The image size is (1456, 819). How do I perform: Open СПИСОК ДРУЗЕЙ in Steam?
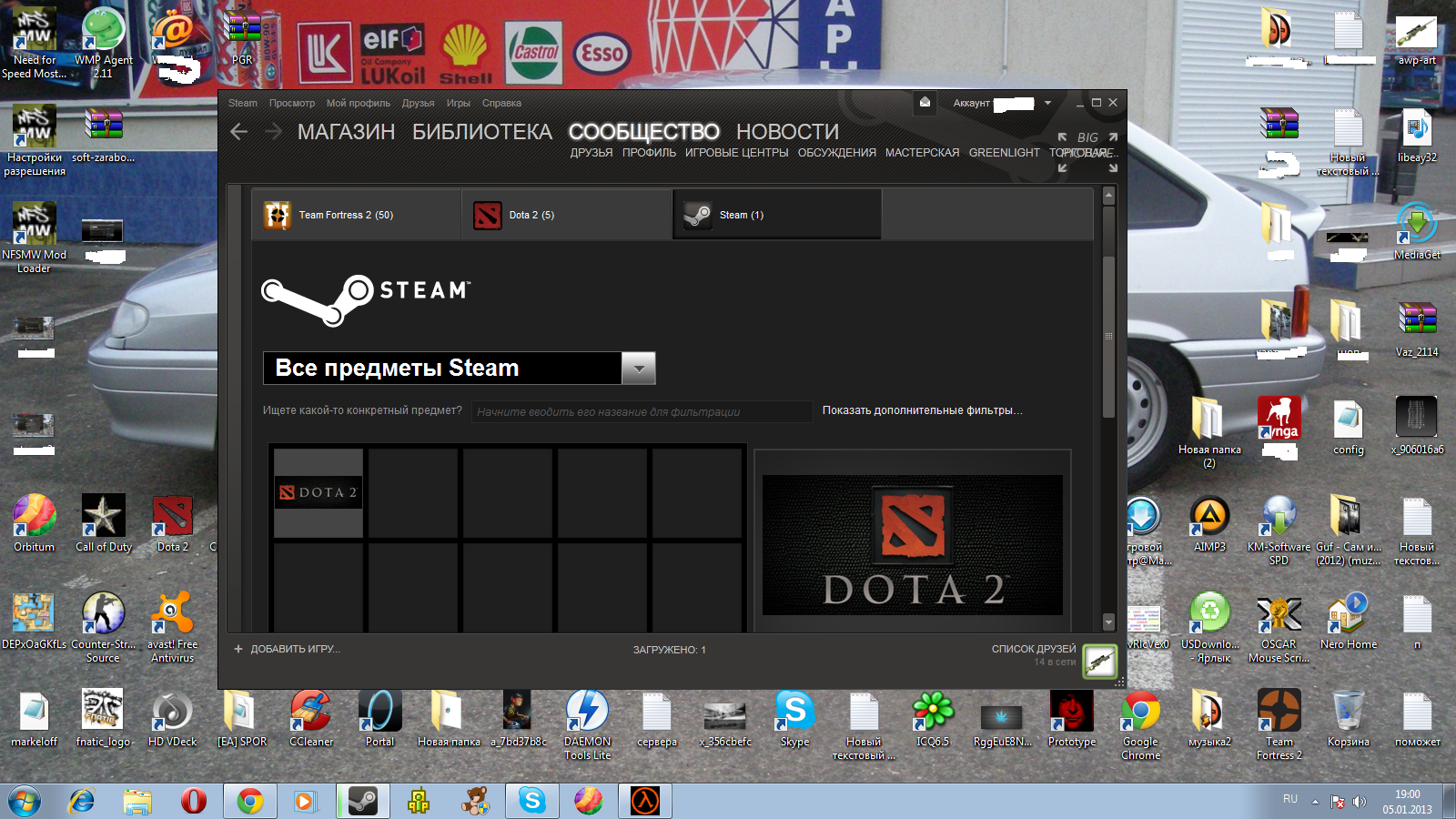tap(1034, 649)
